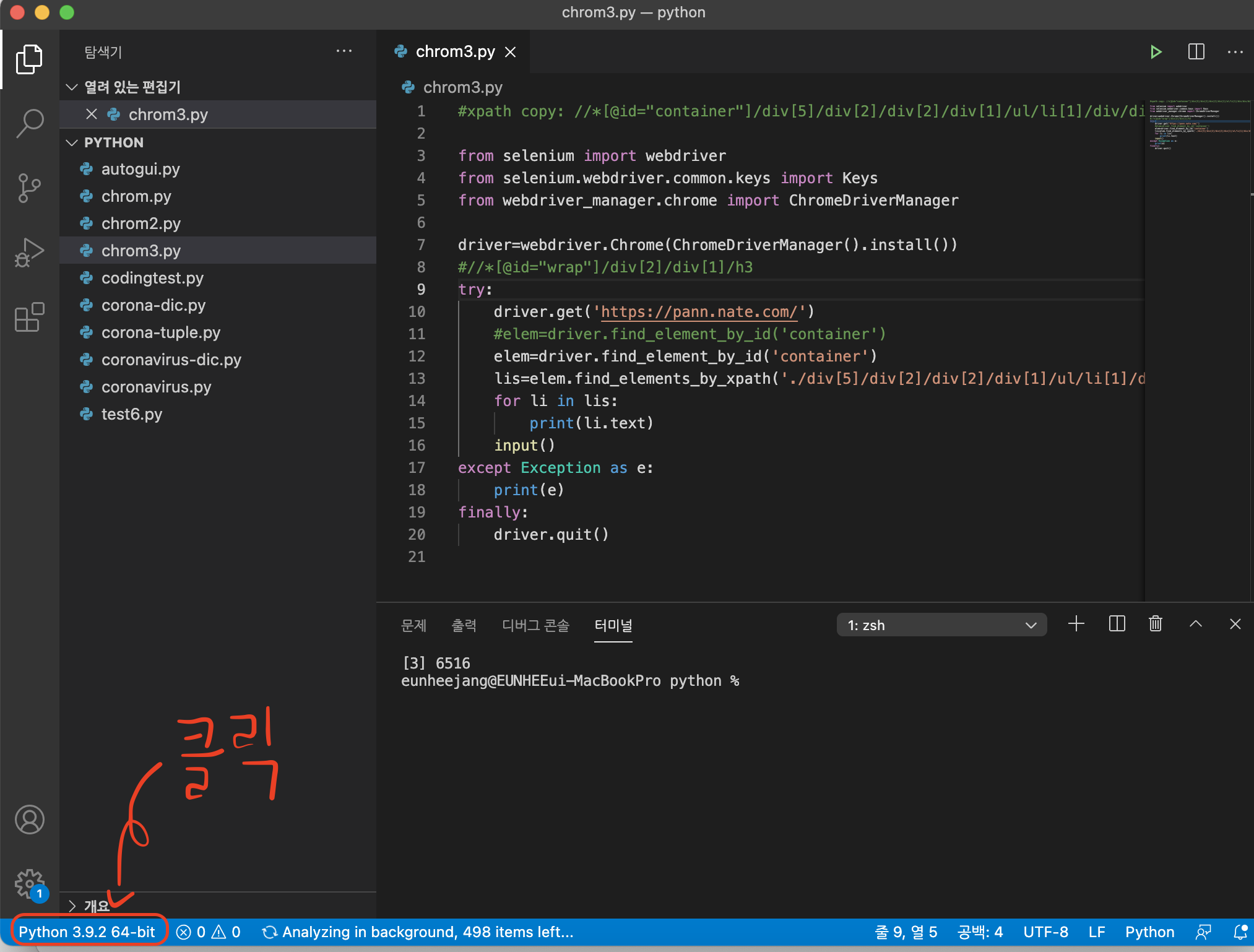Click the Run Python File play button

pyautogui.click(x=1155, y=51)
